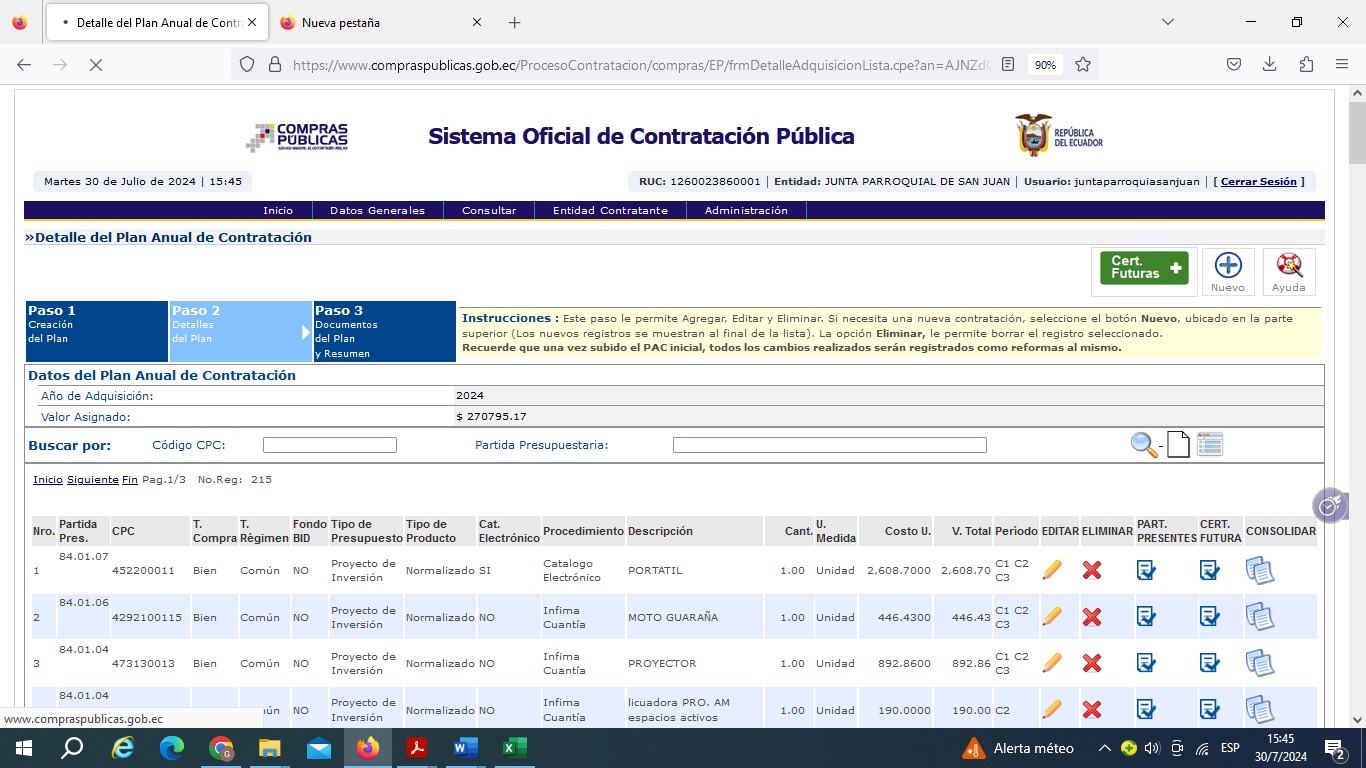
Task: Open the Ayuda lifebuoy help icon
Action: [1288, 266]
